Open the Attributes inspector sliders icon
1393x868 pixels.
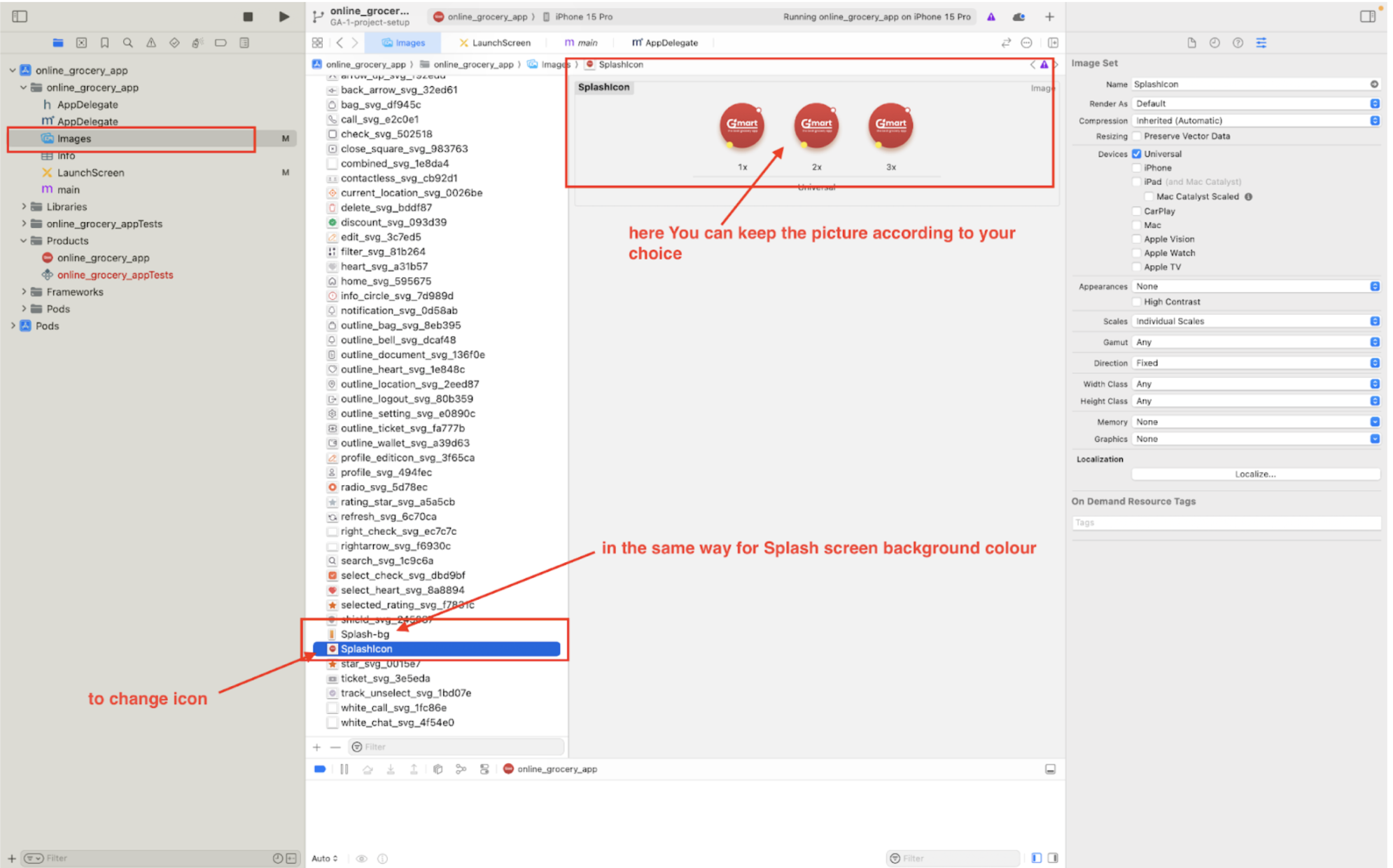tap(1261, 43)
